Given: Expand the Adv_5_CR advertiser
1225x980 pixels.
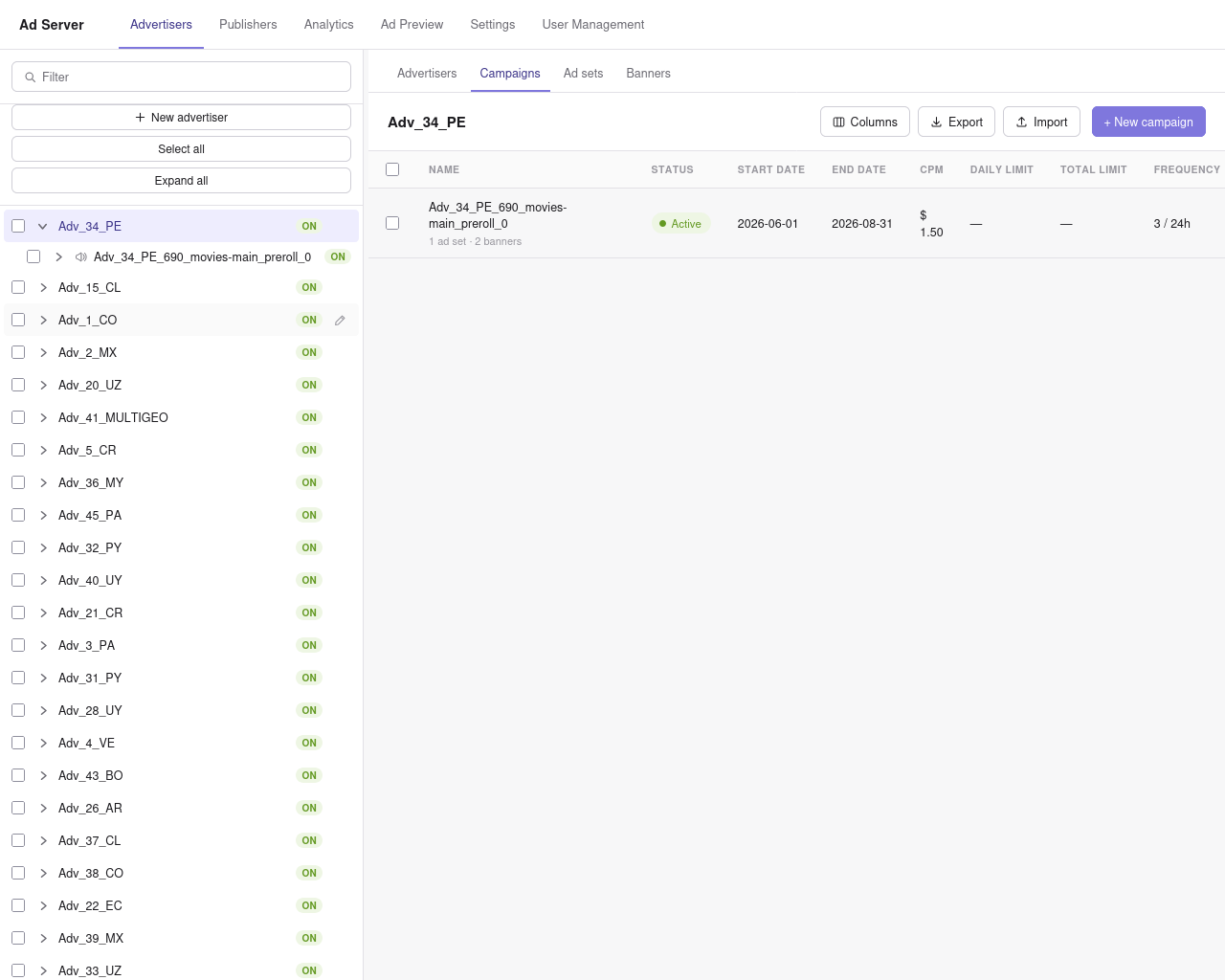Looking at the screenshot, I should [x=43, y=451].
